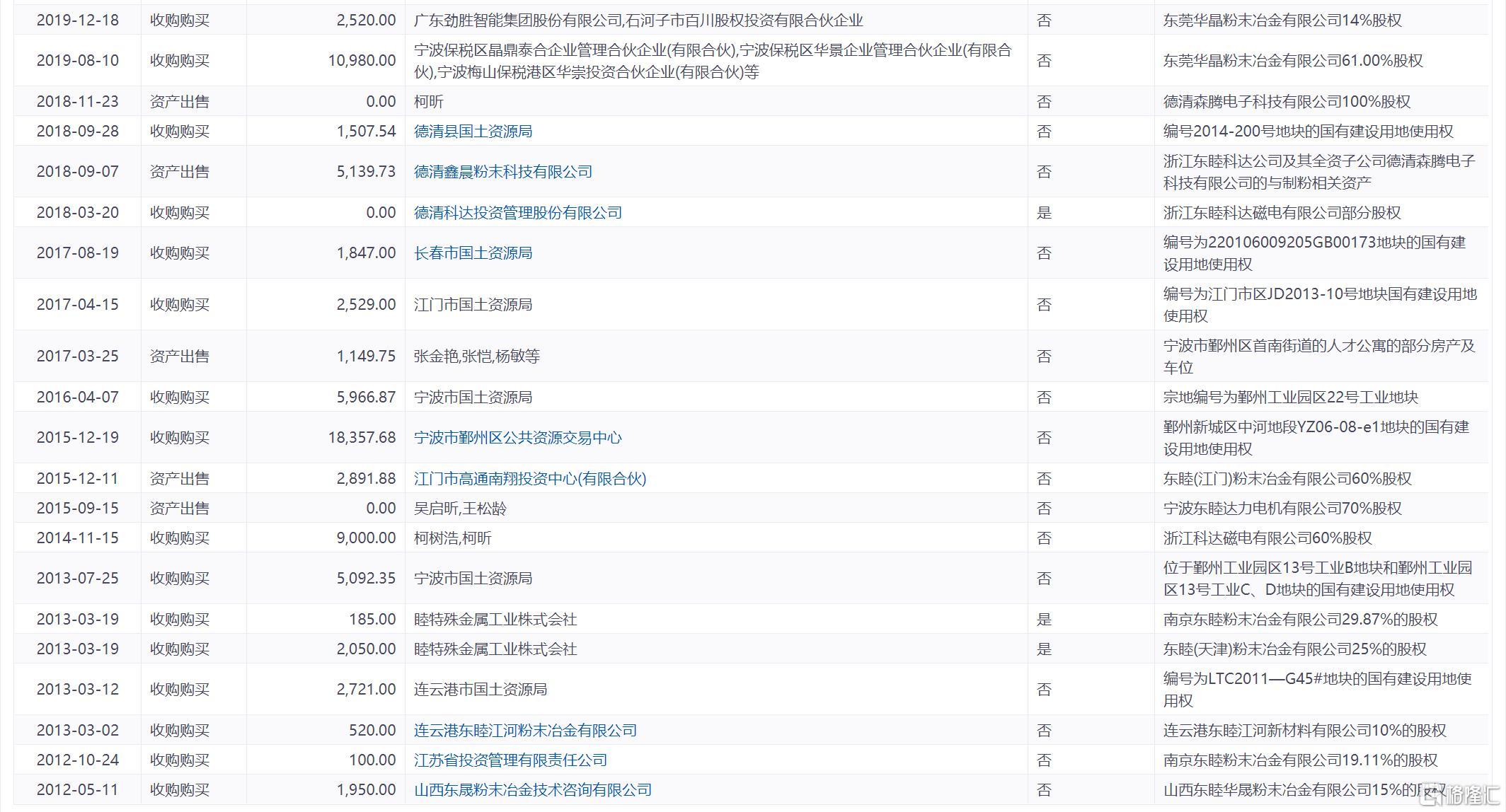
Task: Select the date cell 2012-10-24
Action: click(x=78, y=760)
